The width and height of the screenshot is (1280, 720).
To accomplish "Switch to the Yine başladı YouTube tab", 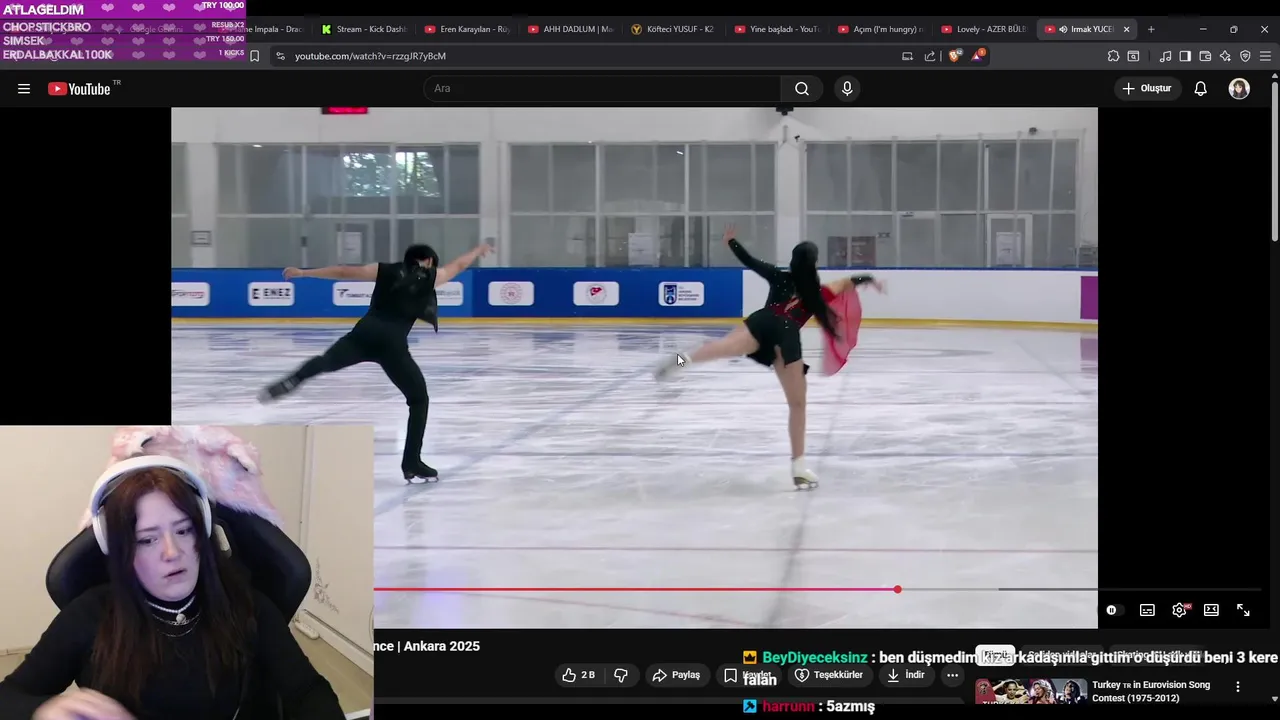I will 777,29.
